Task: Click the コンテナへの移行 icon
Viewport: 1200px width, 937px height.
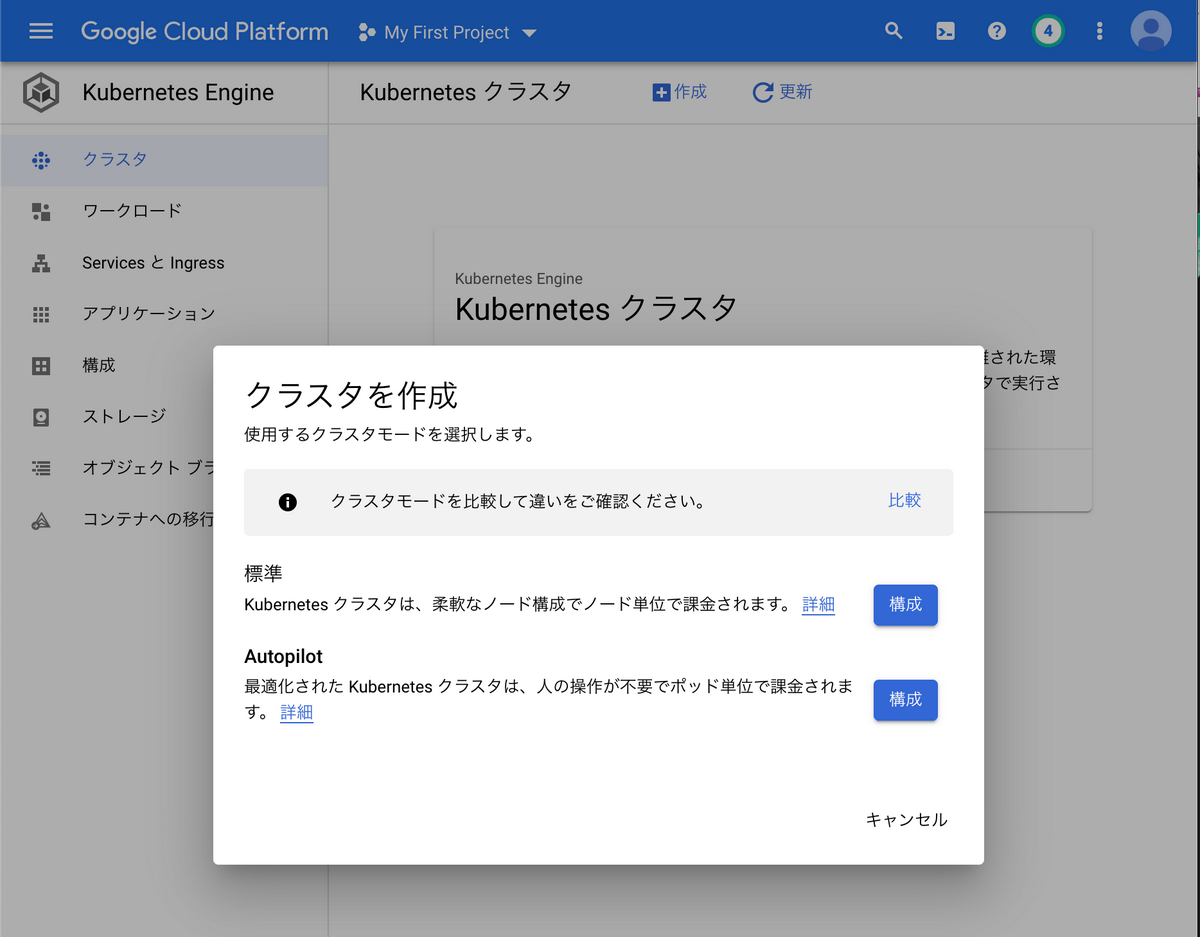Action: [x=41, y=520]
